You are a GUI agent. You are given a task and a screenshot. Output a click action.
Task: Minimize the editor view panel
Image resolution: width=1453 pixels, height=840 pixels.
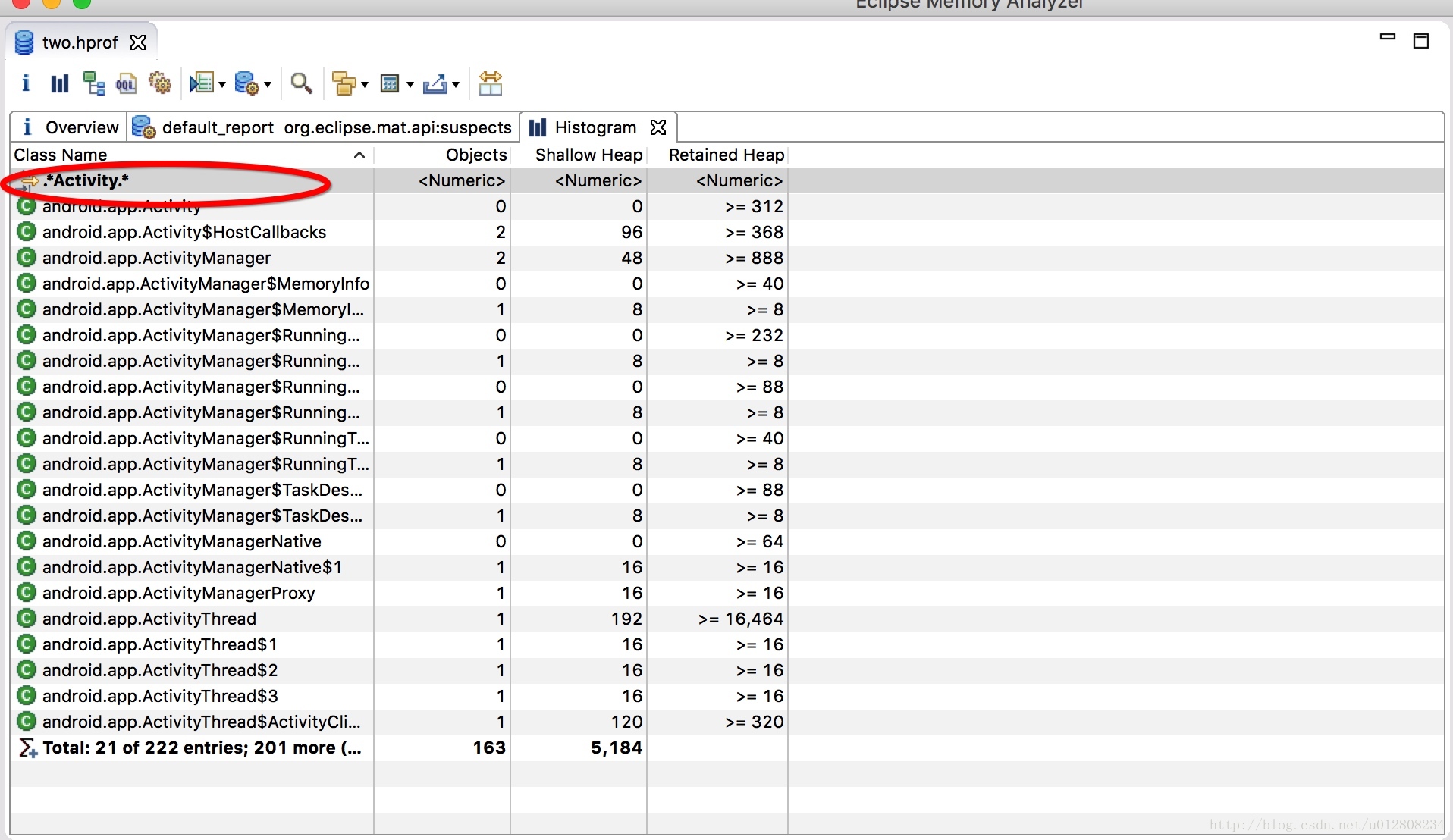[1388, 36]
